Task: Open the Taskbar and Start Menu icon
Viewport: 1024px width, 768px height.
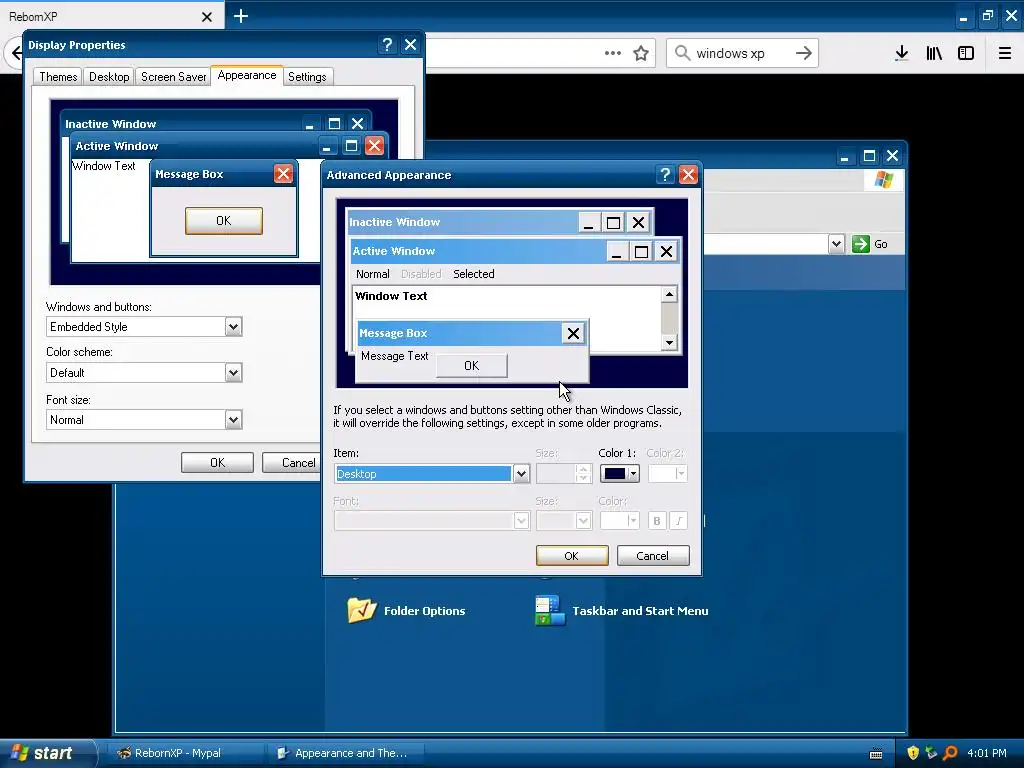Action: pos(549,610)
